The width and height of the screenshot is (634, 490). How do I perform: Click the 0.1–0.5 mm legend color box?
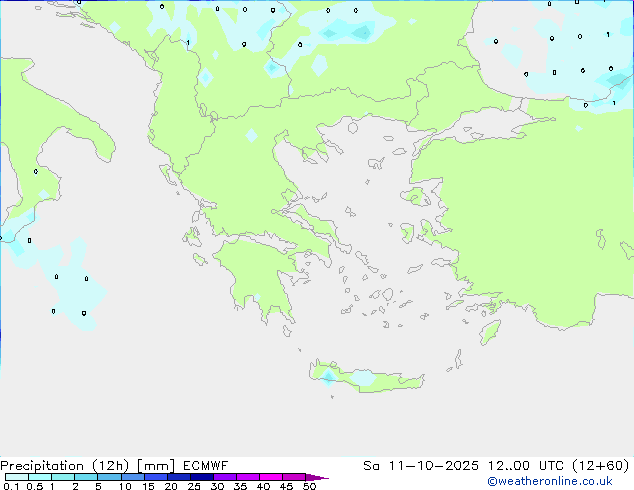17,477
